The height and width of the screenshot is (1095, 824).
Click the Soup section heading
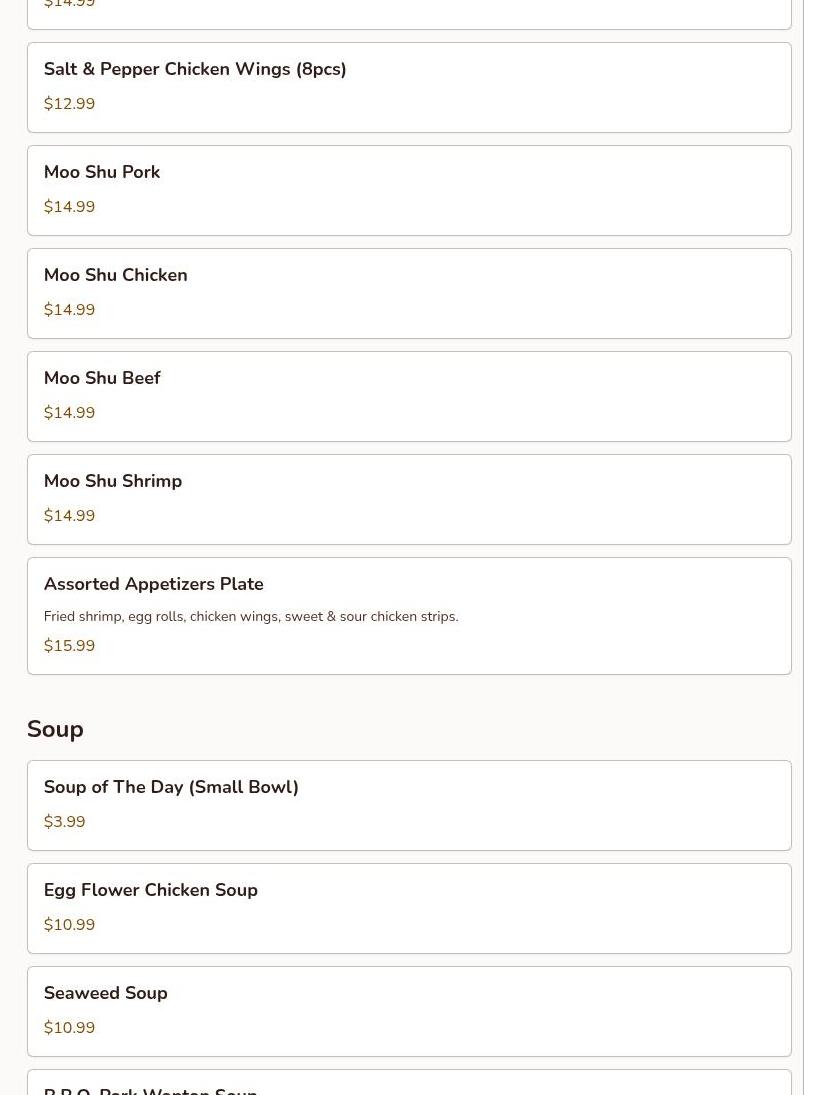point(55,729)
